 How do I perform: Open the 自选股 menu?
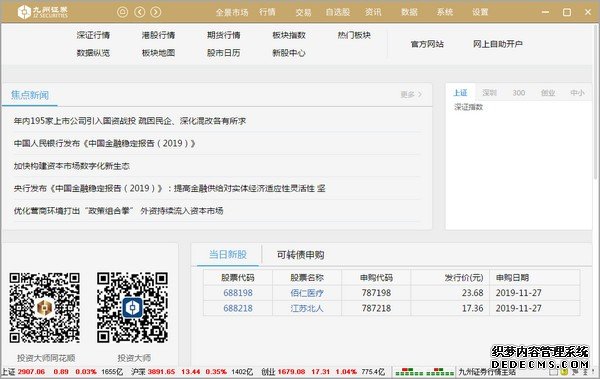pyautogui.click(x=338, y=12)
